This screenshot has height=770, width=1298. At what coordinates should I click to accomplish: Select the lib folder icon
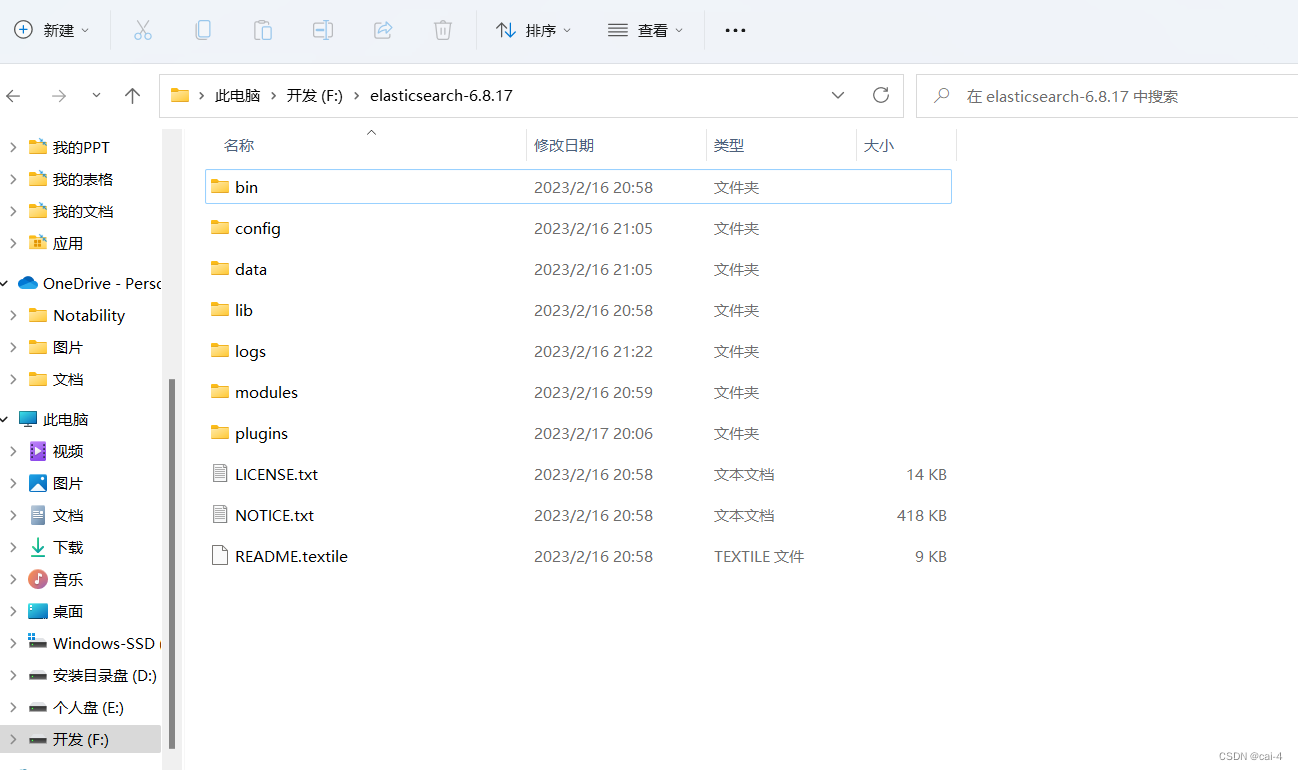tap(221, 309)
